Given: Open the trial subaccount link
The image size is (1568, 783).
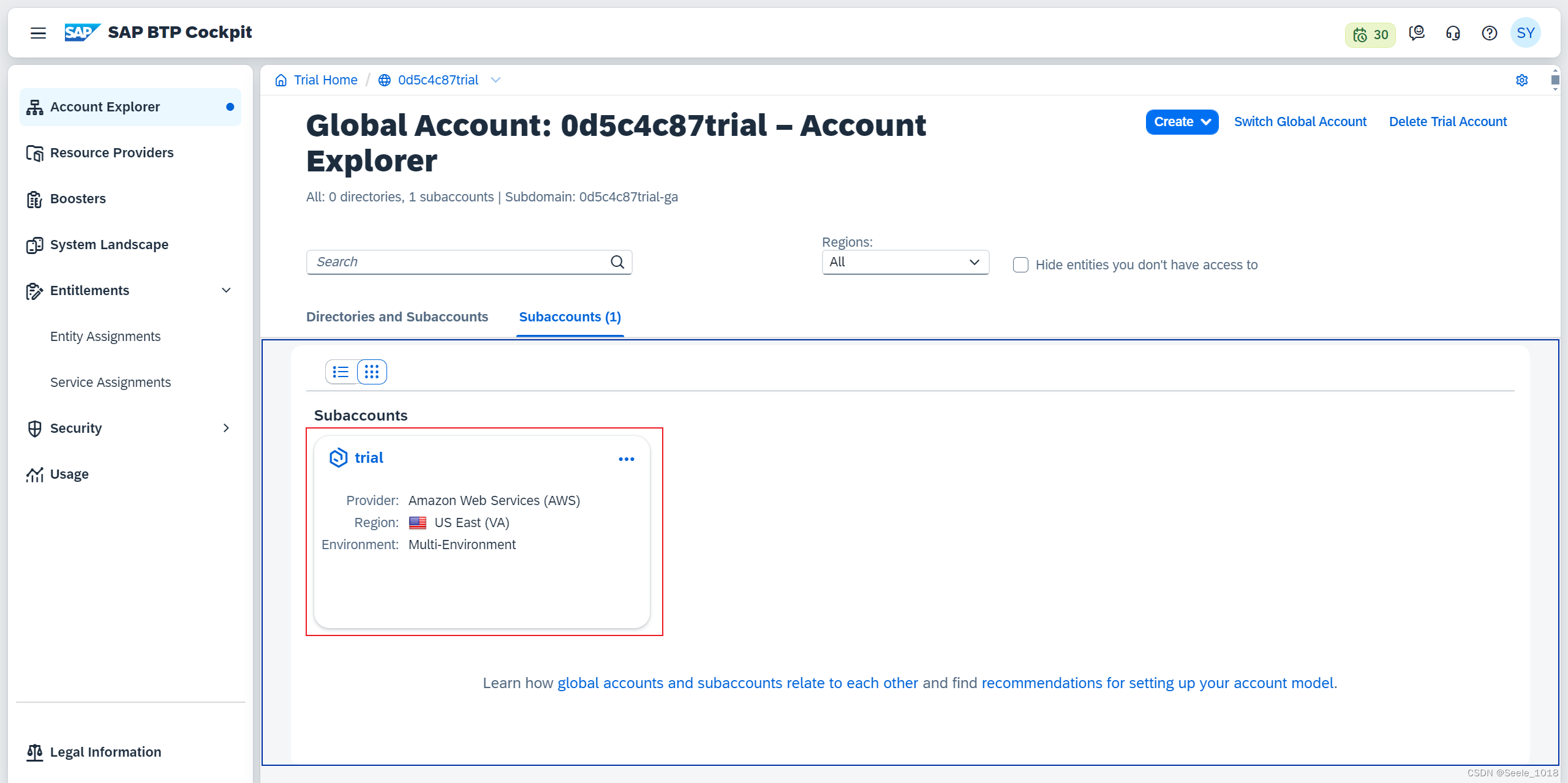Looking at the screenshot, I should [x=369, y=458].
